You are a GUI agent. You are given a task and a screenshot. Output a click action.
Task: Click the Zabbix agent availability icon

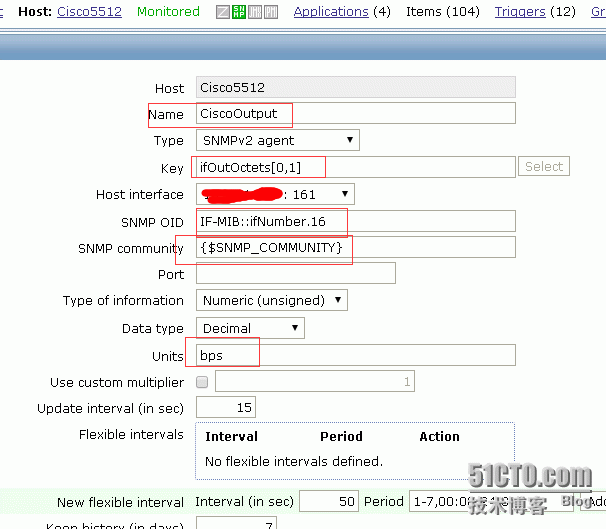[223, 12]
